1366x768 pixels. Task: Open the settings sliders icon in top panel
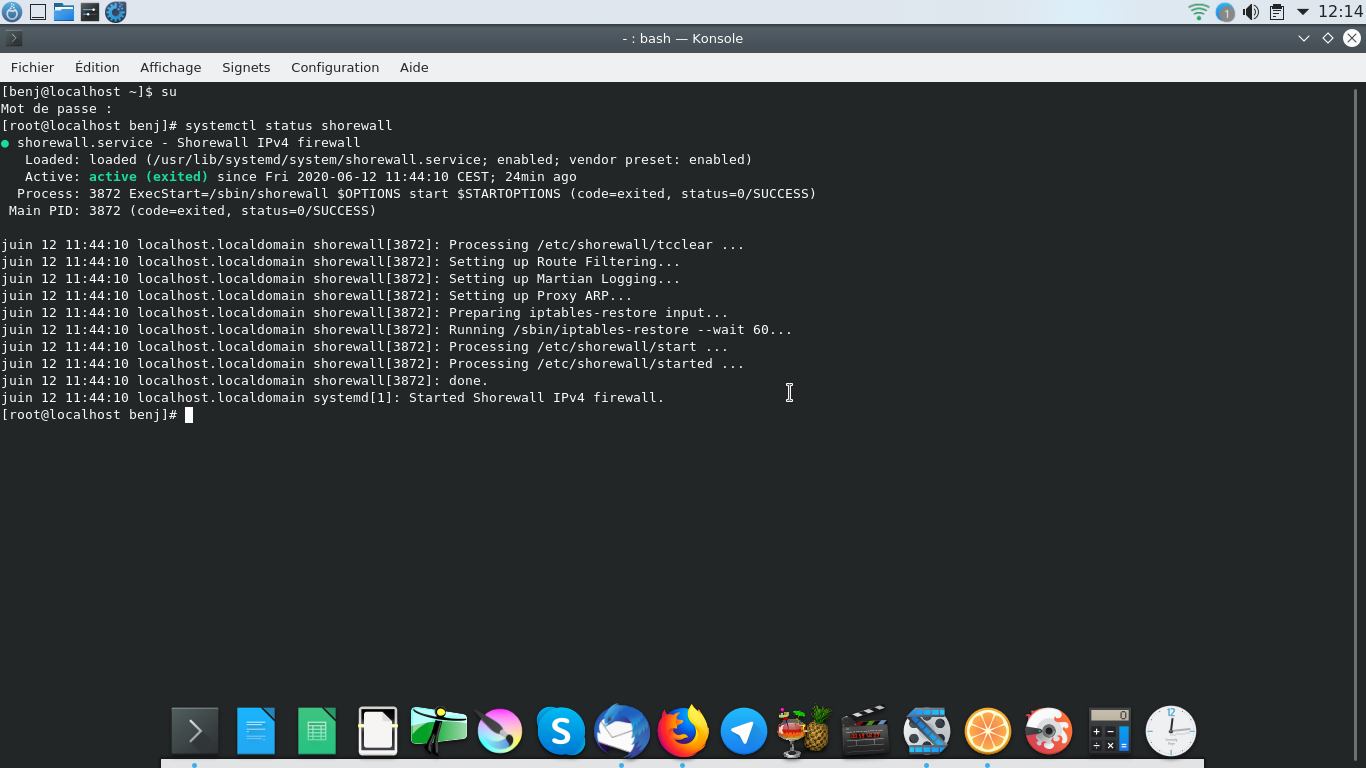click(x=89, y=12)
